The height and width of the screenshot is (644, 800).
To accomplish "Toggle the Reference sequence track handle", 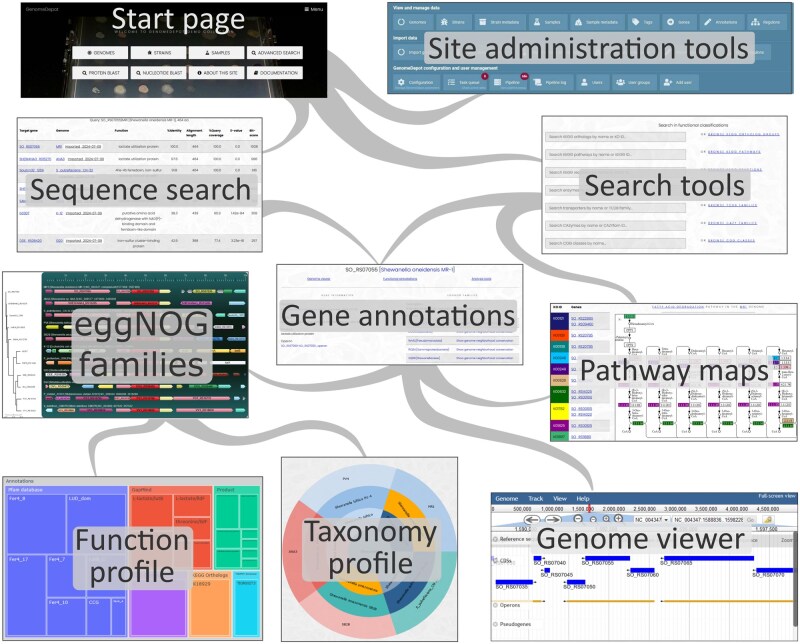I will coord(495,539).
